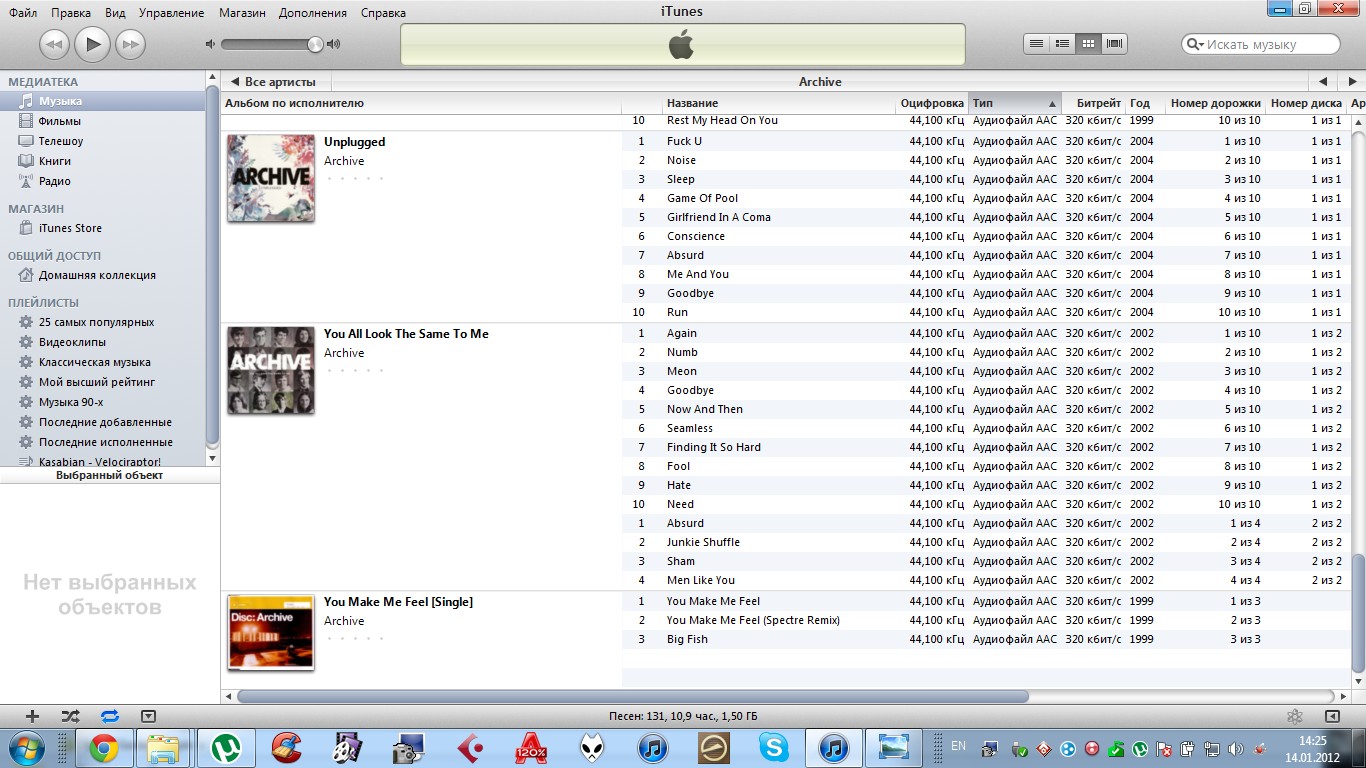Switch to Cover Flow view
This screenshot has width=1366, height=768.
click(1115, 43)
